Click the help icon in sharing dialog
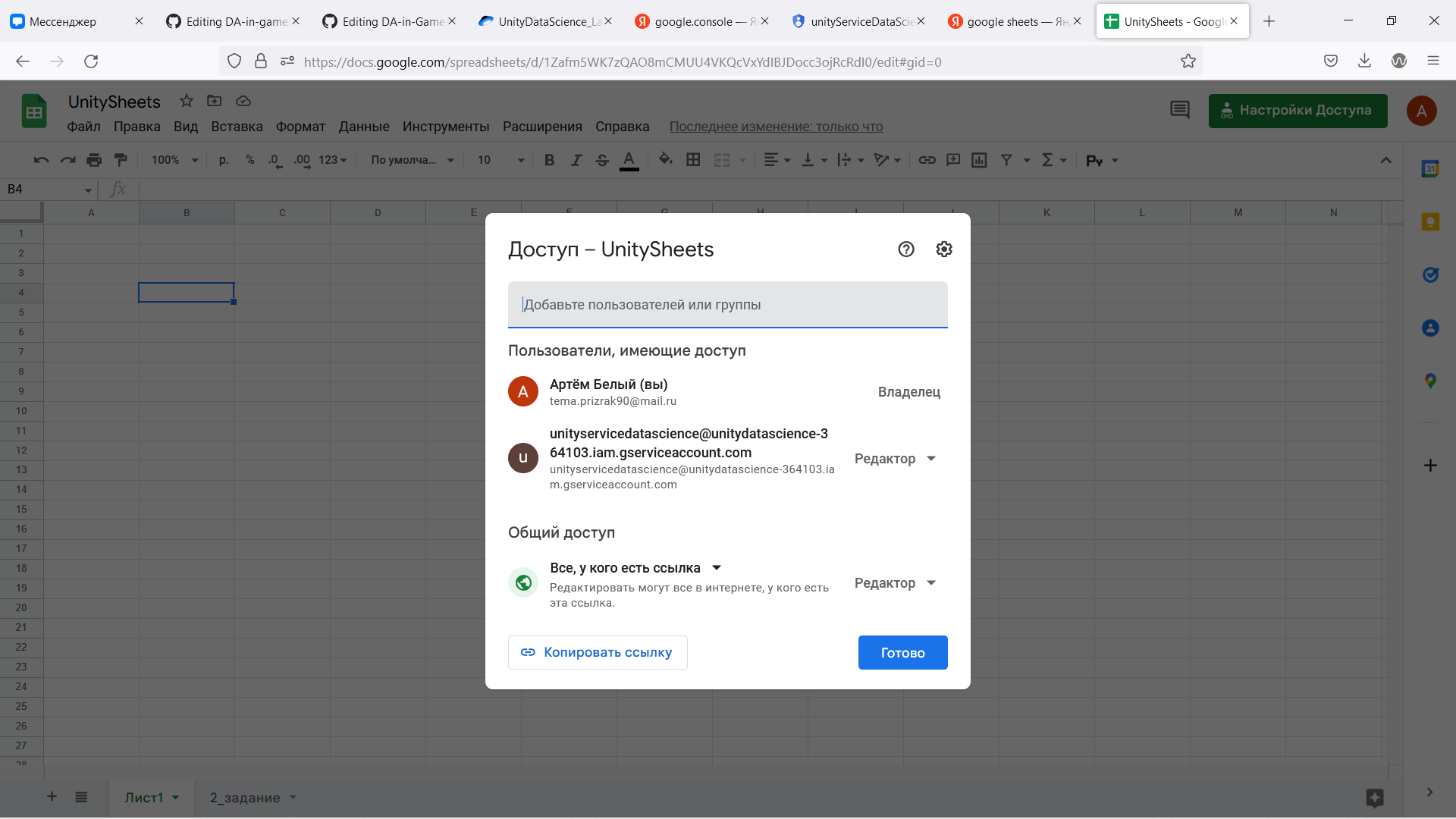Screen dimensions: 1456x819 pyautogui.click(x=906, y=249)
